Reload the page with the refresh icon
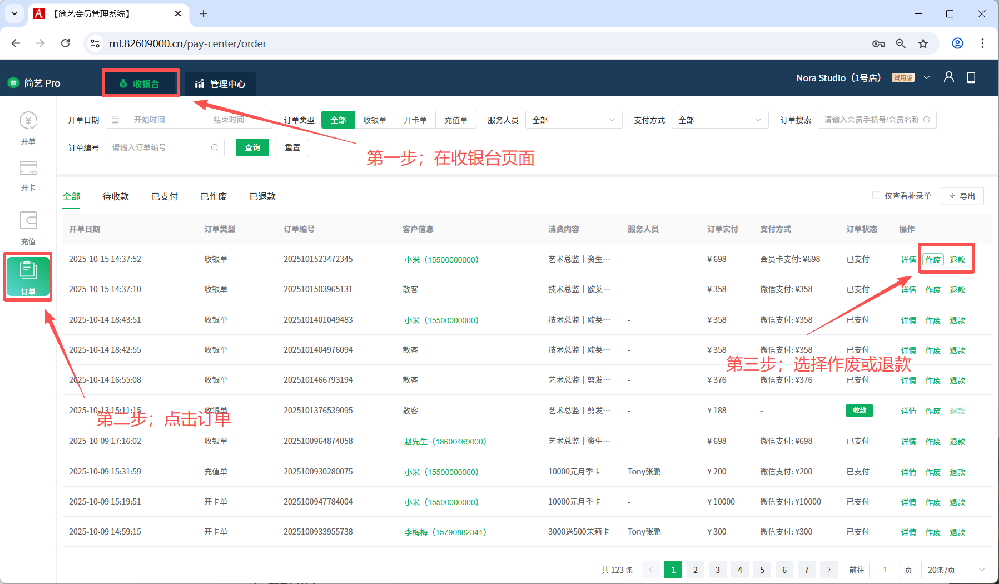The height and width of the screenshot is (584, 999). [x=65, y=43]
